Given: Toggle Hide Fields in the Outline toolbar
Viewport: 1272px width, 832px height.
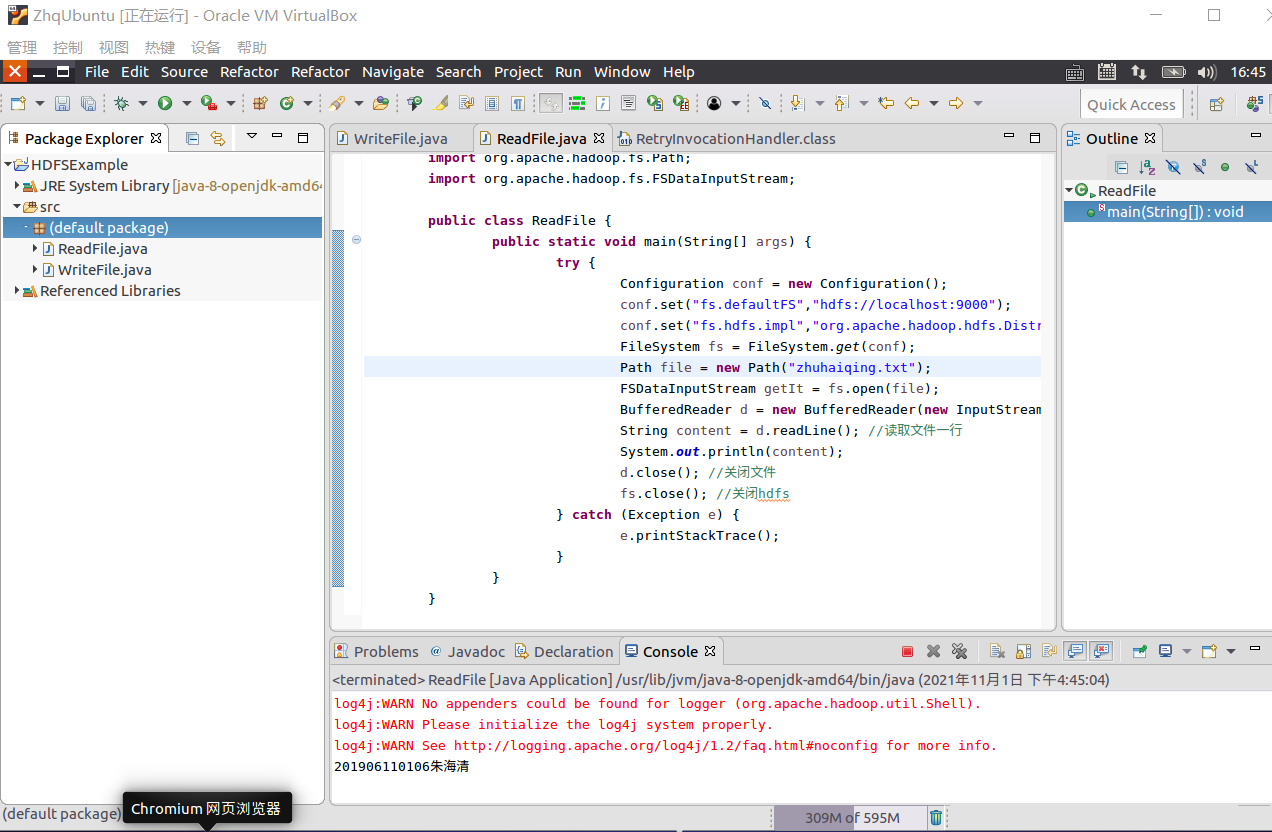Looking at the screenshot, I should [x=1173, y=167].
